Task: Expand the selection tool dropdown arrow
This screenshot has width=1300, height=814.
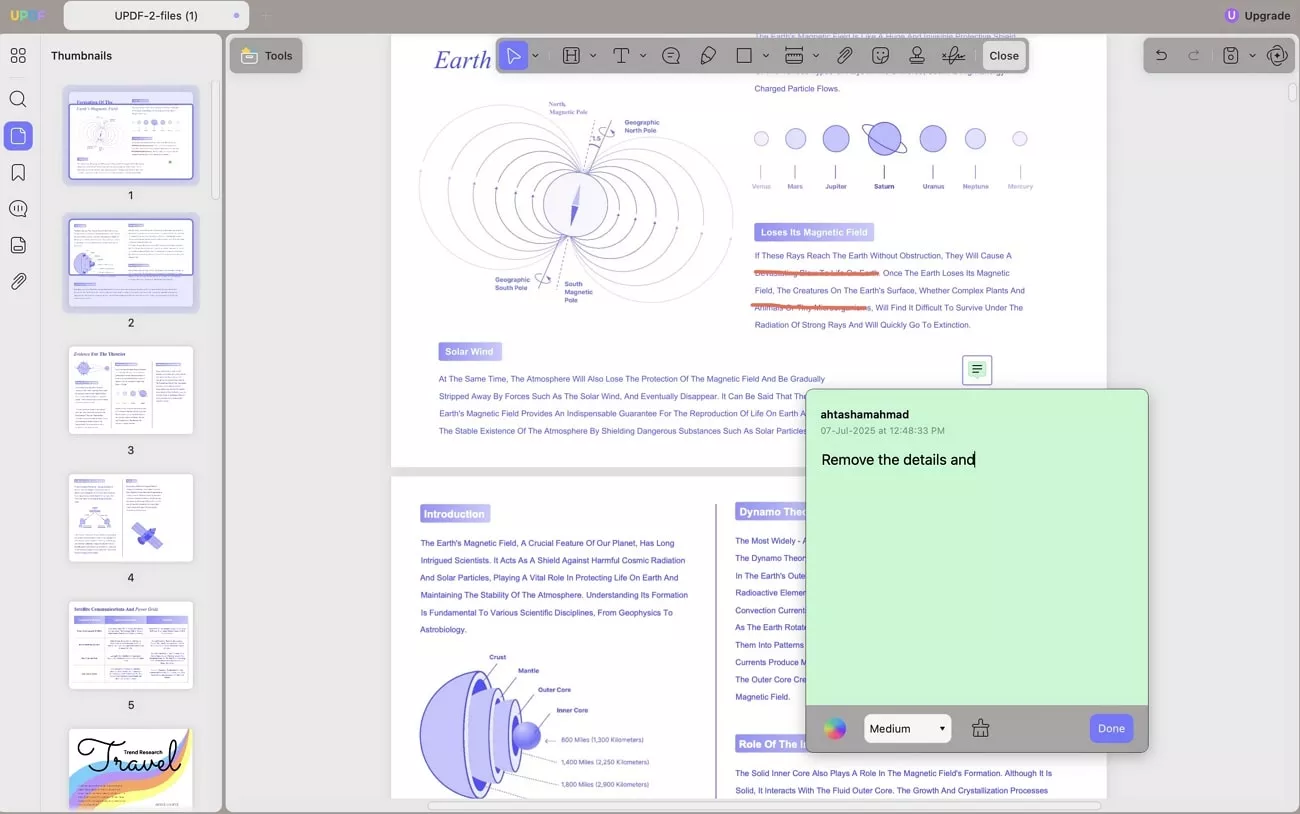Action: click(536, 56)
